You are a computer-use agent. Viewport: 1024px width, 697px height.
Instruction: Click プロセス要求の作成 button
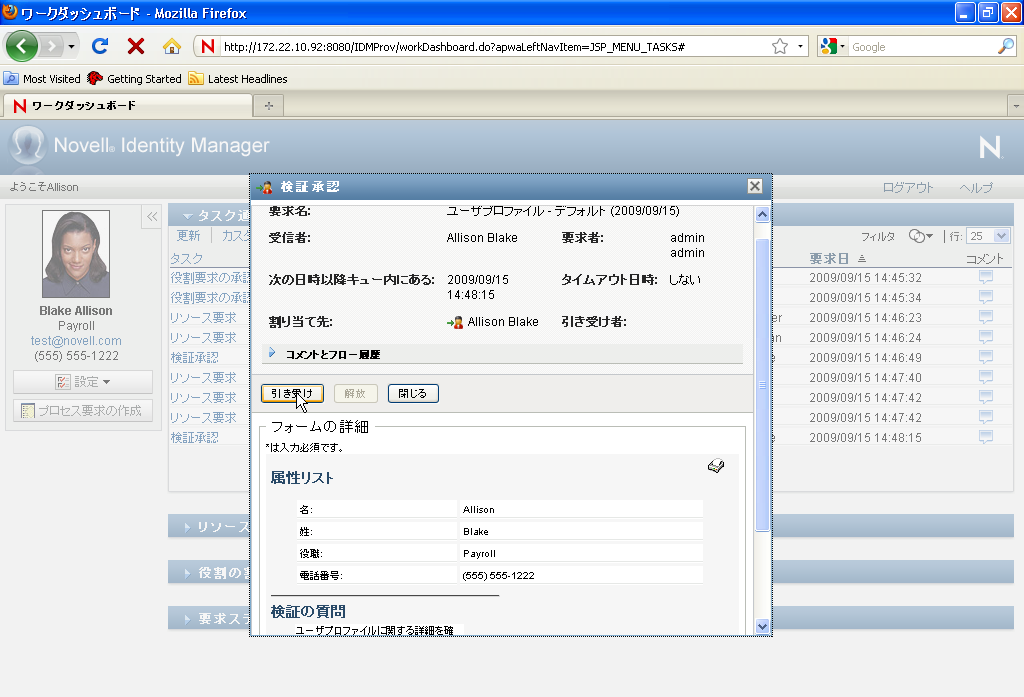pyautogui.click(x=83, y=410)
